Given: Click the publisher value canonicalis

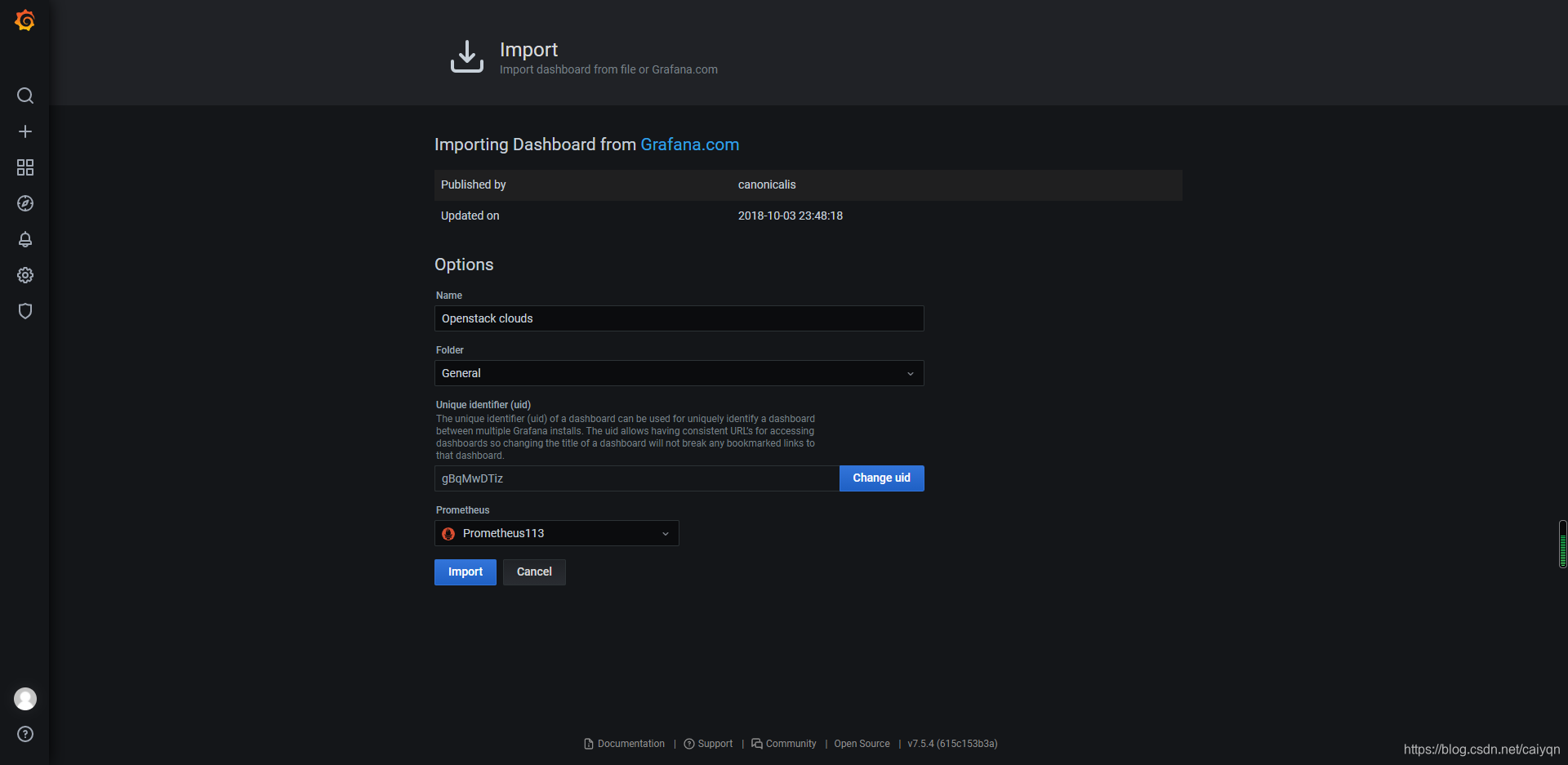Looking at the screenshot, I should point(767,185).
